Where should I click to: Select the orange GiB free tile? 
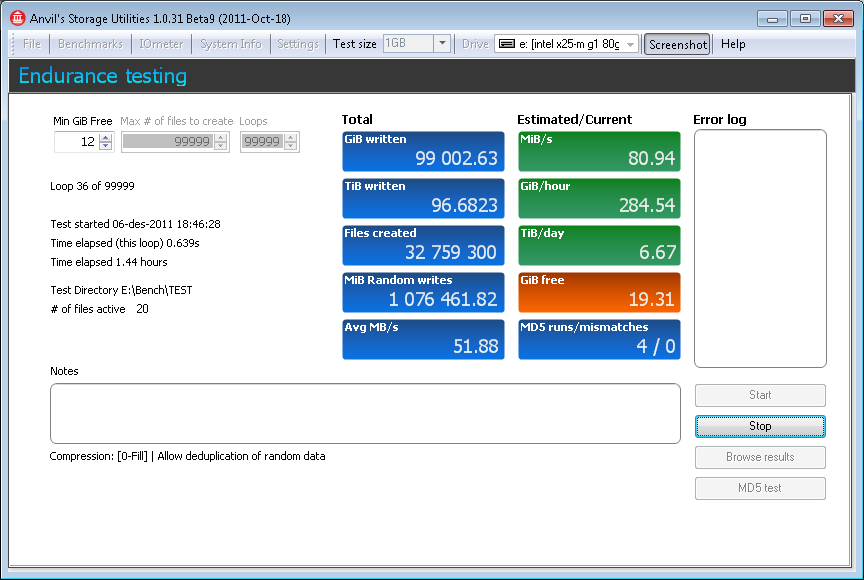pos(599,292)
